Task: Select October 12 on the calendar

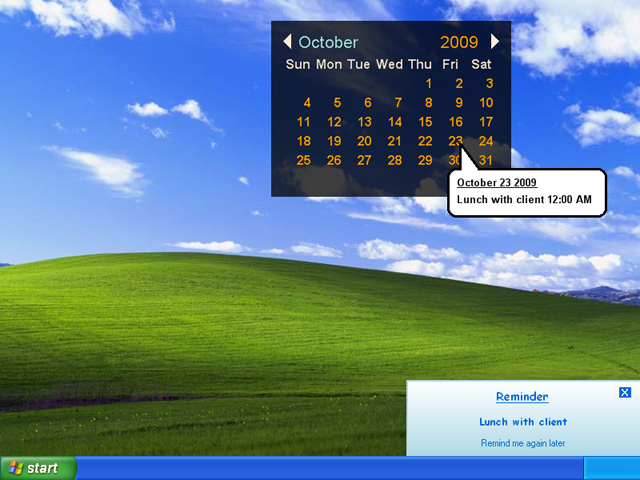Action: [334, 122]
